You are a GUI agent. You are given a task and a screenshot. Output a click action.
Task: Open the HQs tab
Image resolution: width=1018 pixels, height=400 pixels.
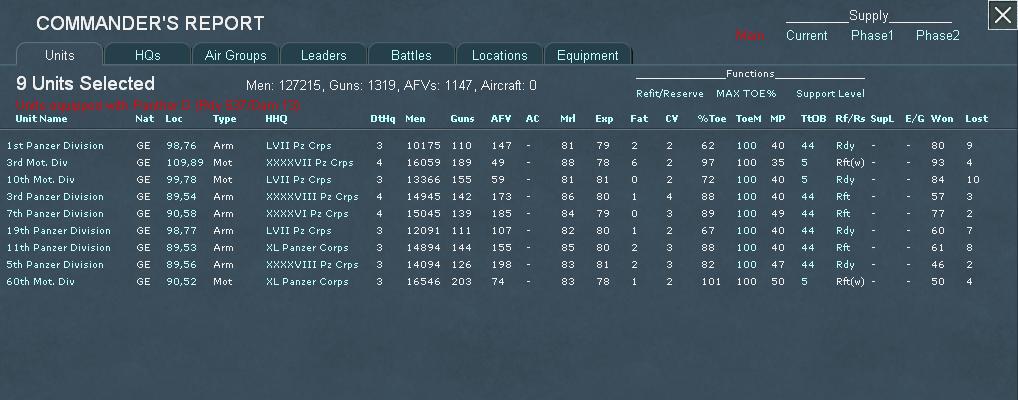point(147,55)
